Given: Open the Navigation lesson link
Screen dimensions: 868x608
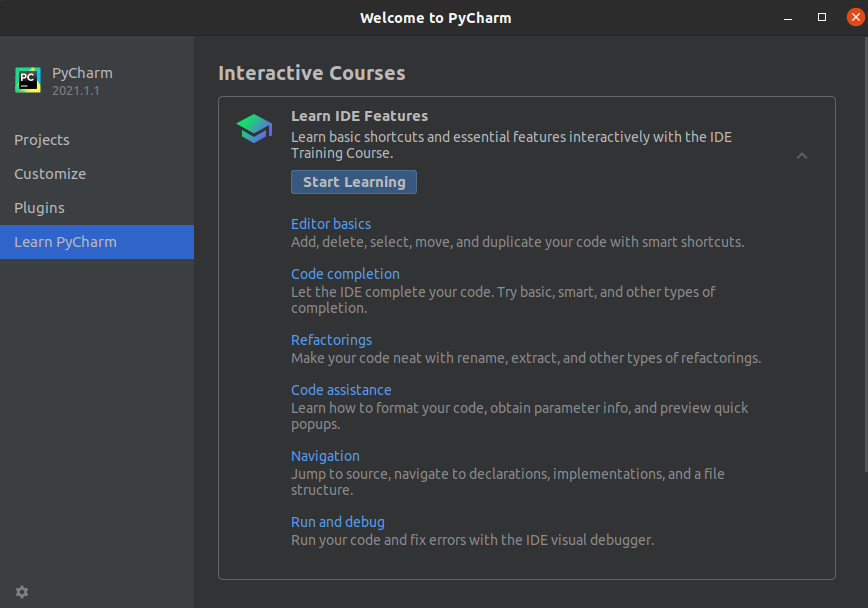Looking at the screenshot, I should pyautogui.click(x=325, y=456).
